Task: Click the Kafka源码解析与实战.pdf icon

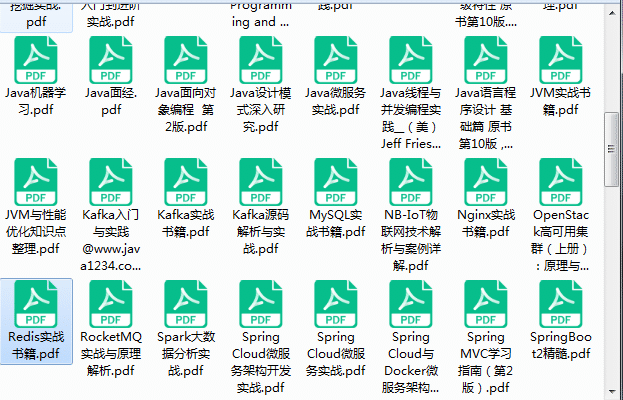Action: pyautogui.click(x=261, y=182)
